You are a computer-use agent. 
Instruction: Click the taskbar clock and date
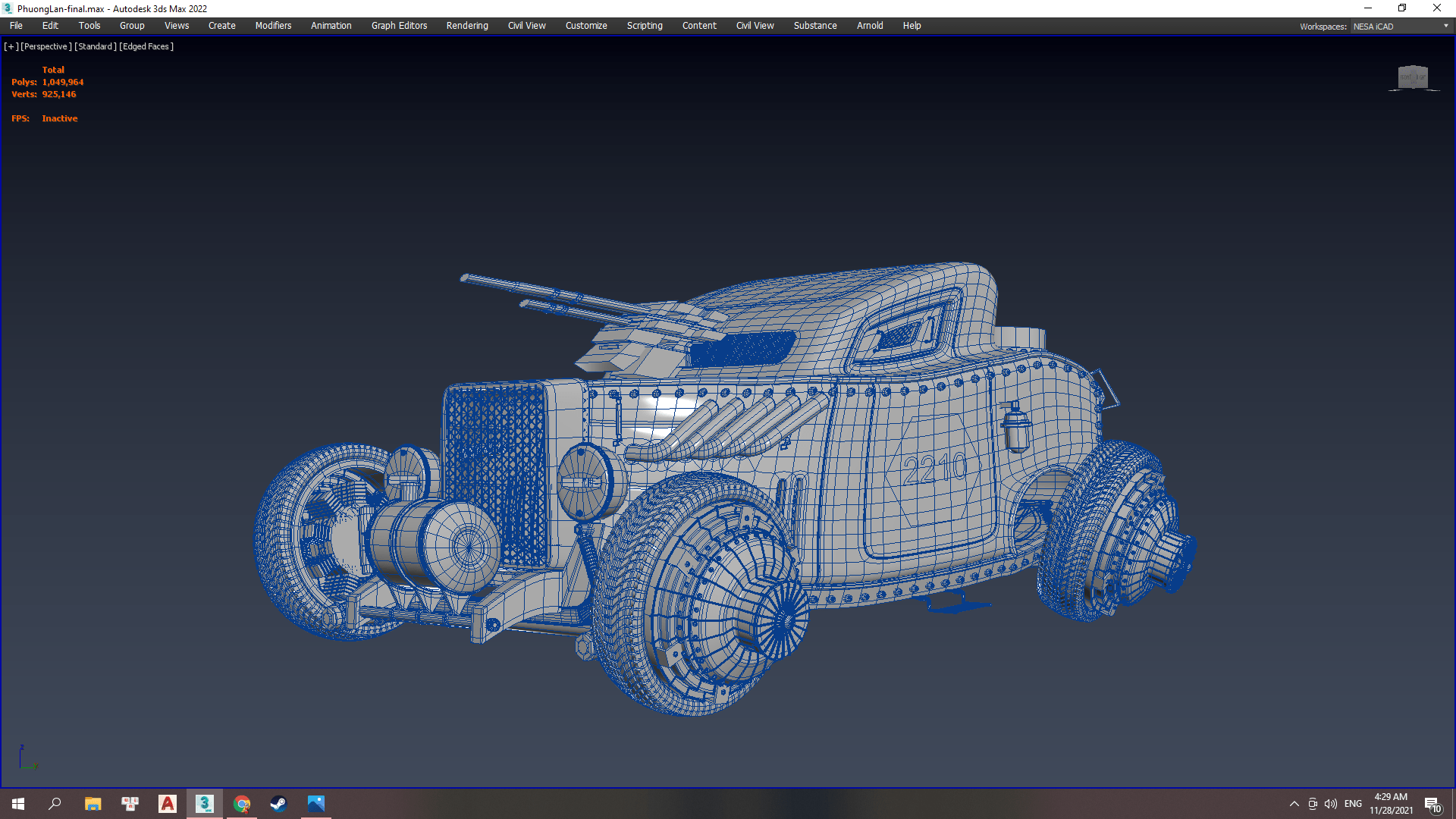1391,804
